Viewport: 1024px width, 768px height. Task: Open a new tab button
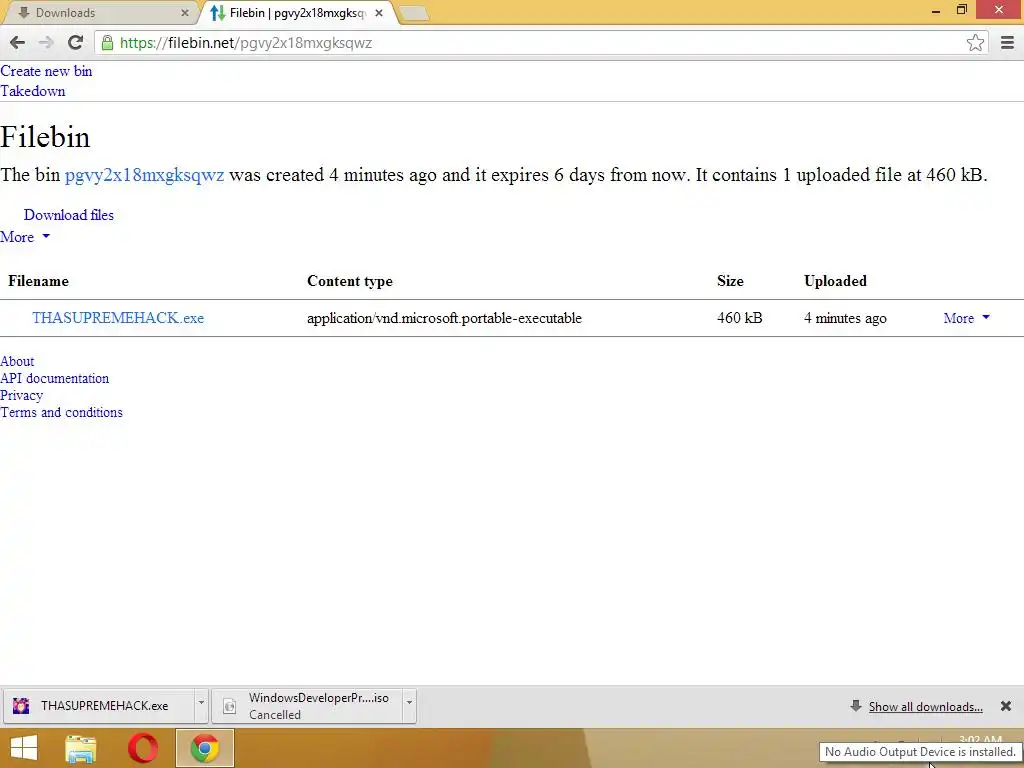[x=413, y=13]
